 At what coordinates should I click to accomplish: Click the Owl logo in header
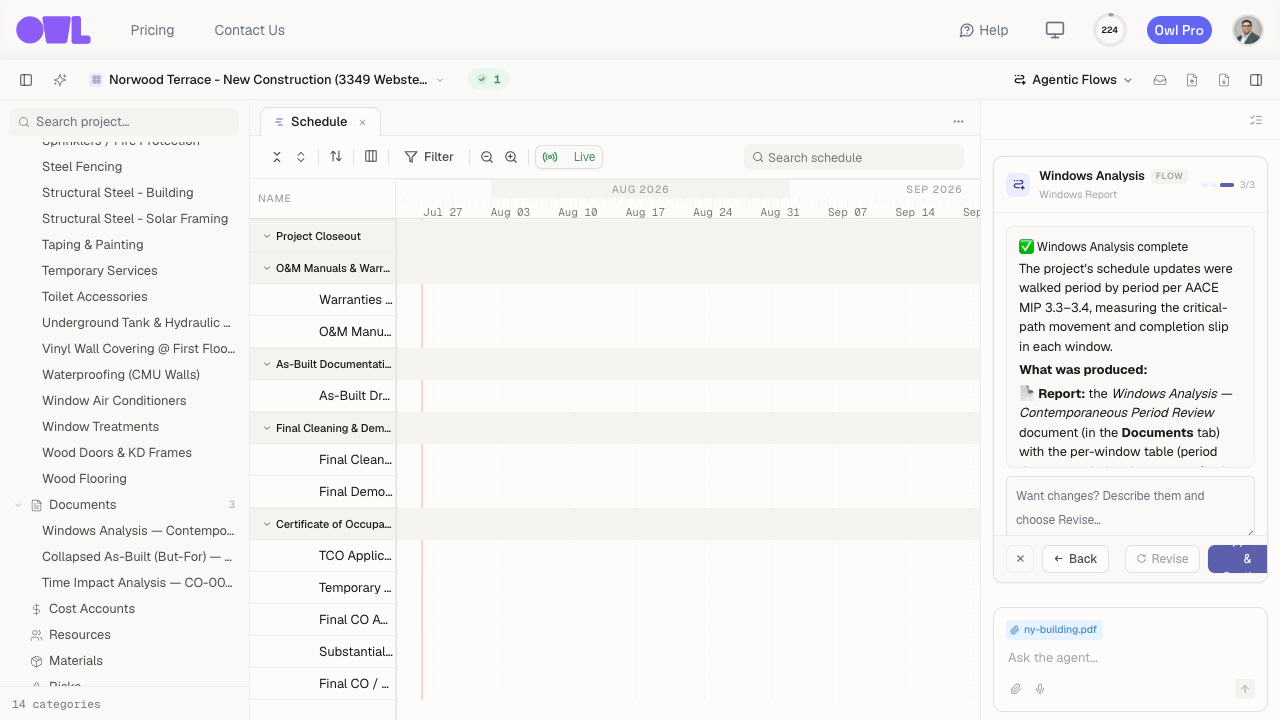tap(54, 30)
